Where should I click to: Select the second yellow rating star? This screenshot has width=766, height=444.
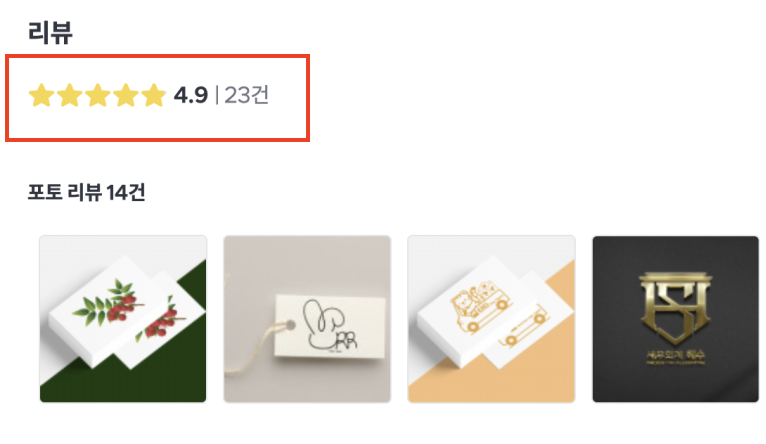[x=70, y=95]
